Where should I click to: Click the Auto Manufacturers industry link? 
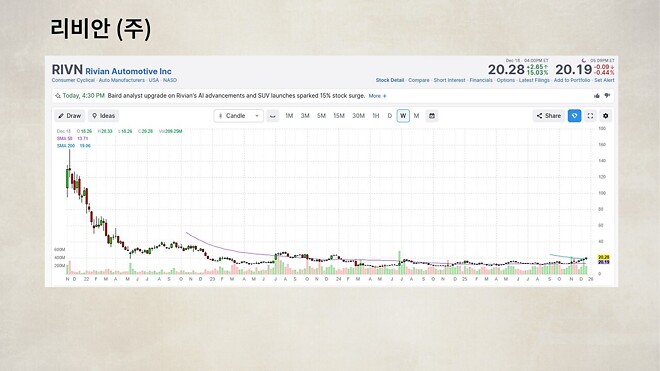click(122, 80)
